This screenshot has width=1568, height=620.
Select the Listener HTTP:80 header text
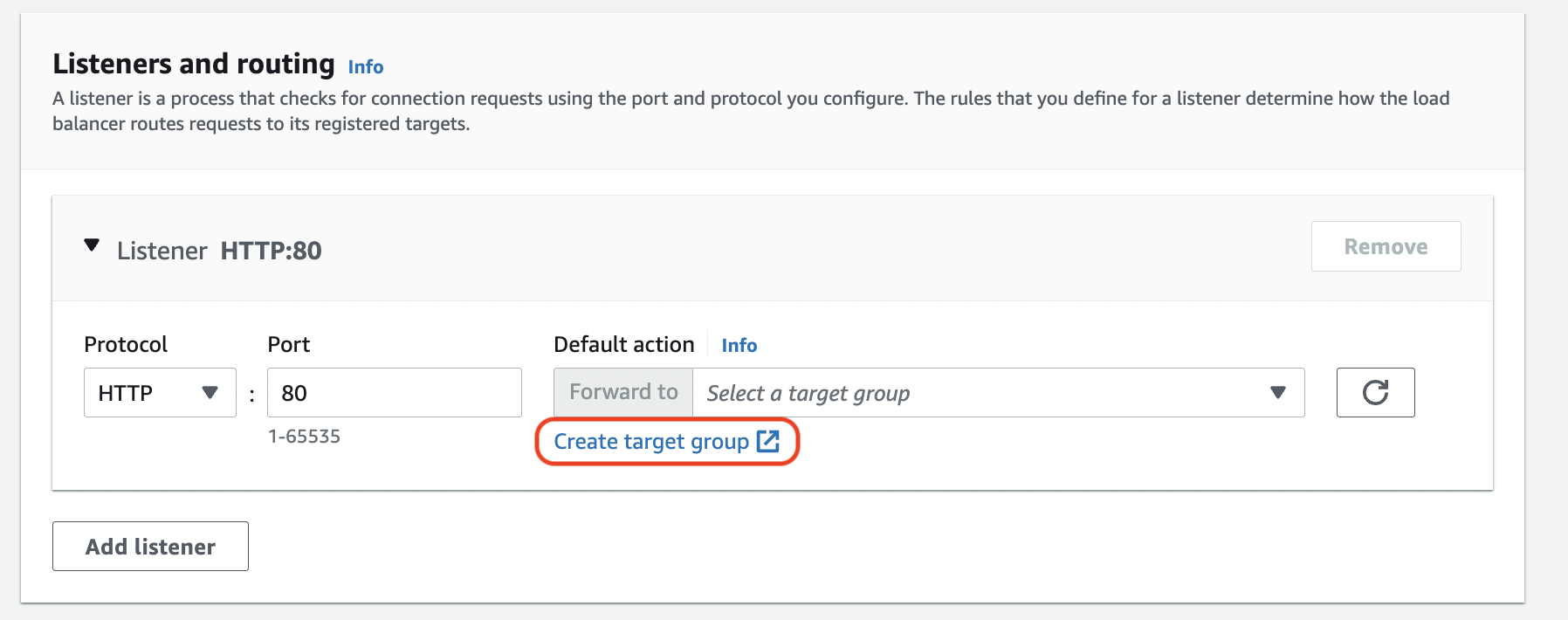[x=218, y=251]
